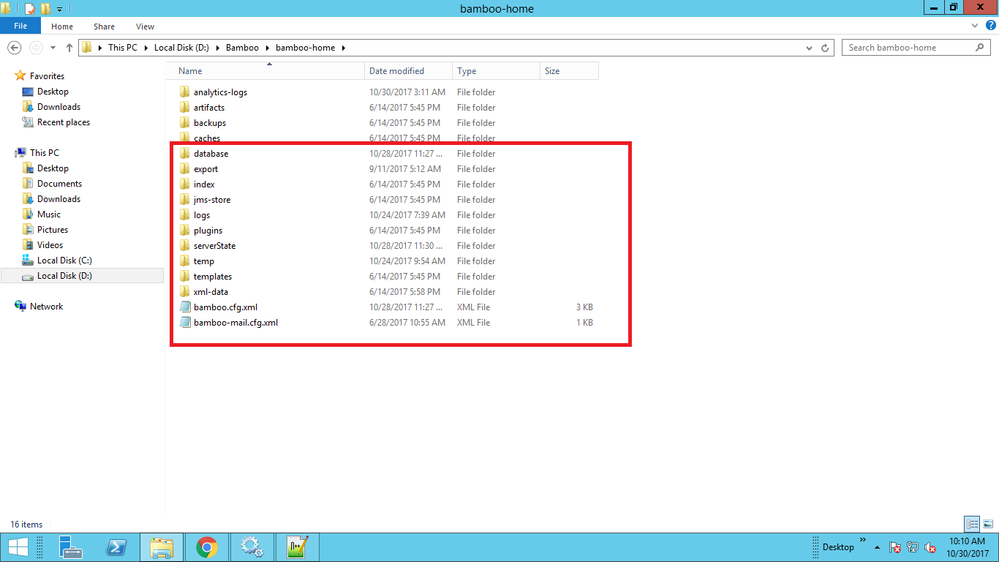
Task: Expand the ribbon with the chevron
Action: (x=975, y=26)
